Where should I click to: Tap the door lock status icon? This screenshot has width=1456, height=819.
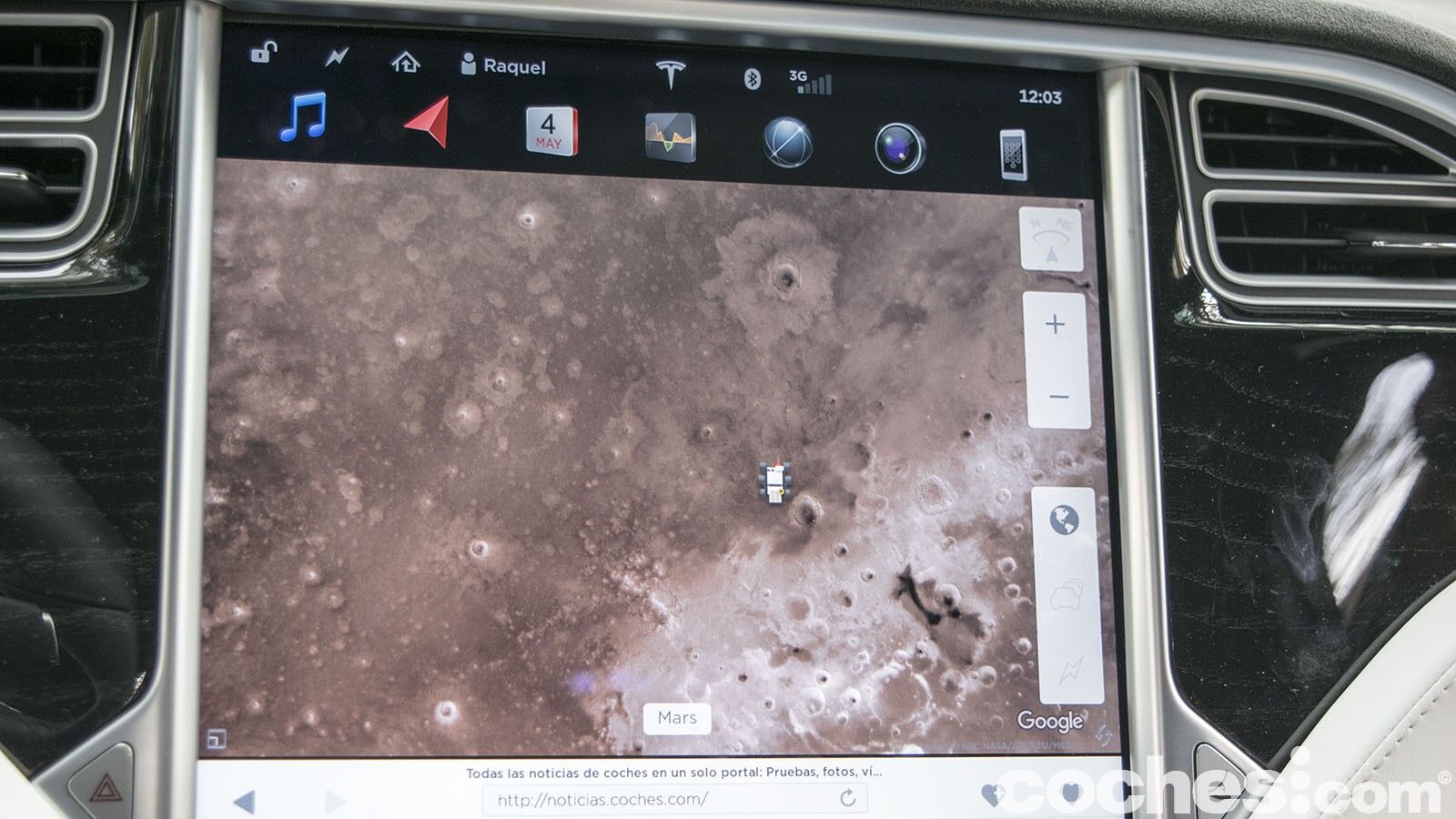(263, 54)
